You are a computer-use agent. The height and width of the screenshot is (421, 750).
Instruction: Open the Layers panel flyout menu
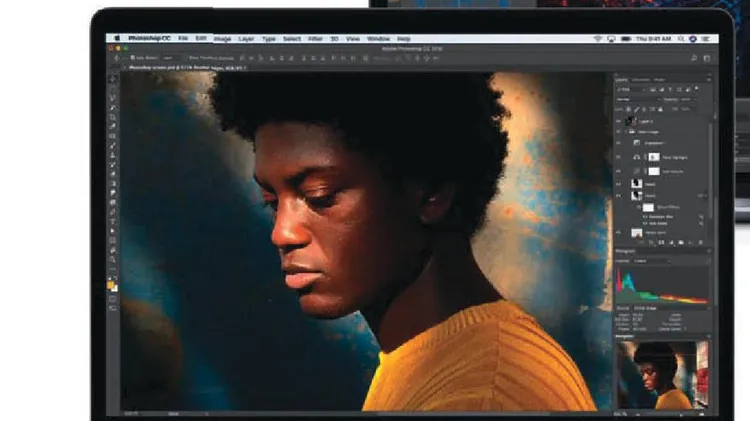point(709,80)
